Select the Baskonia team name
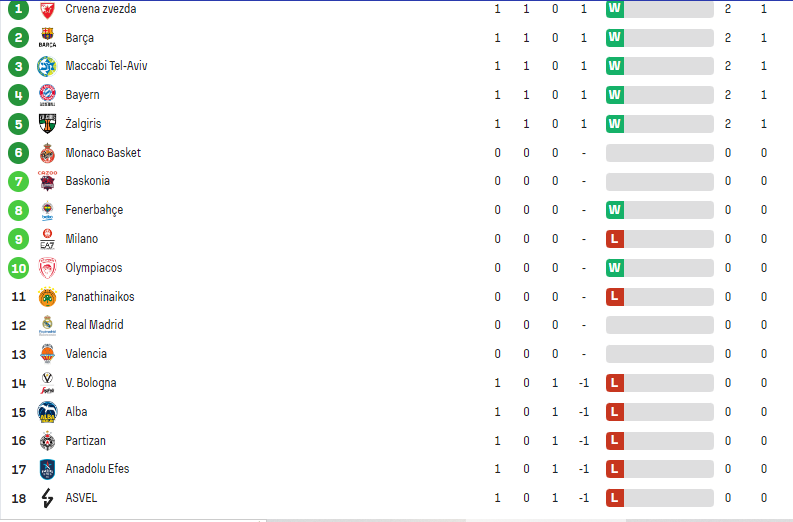This screenshot has height=522, width=793. 87,181
